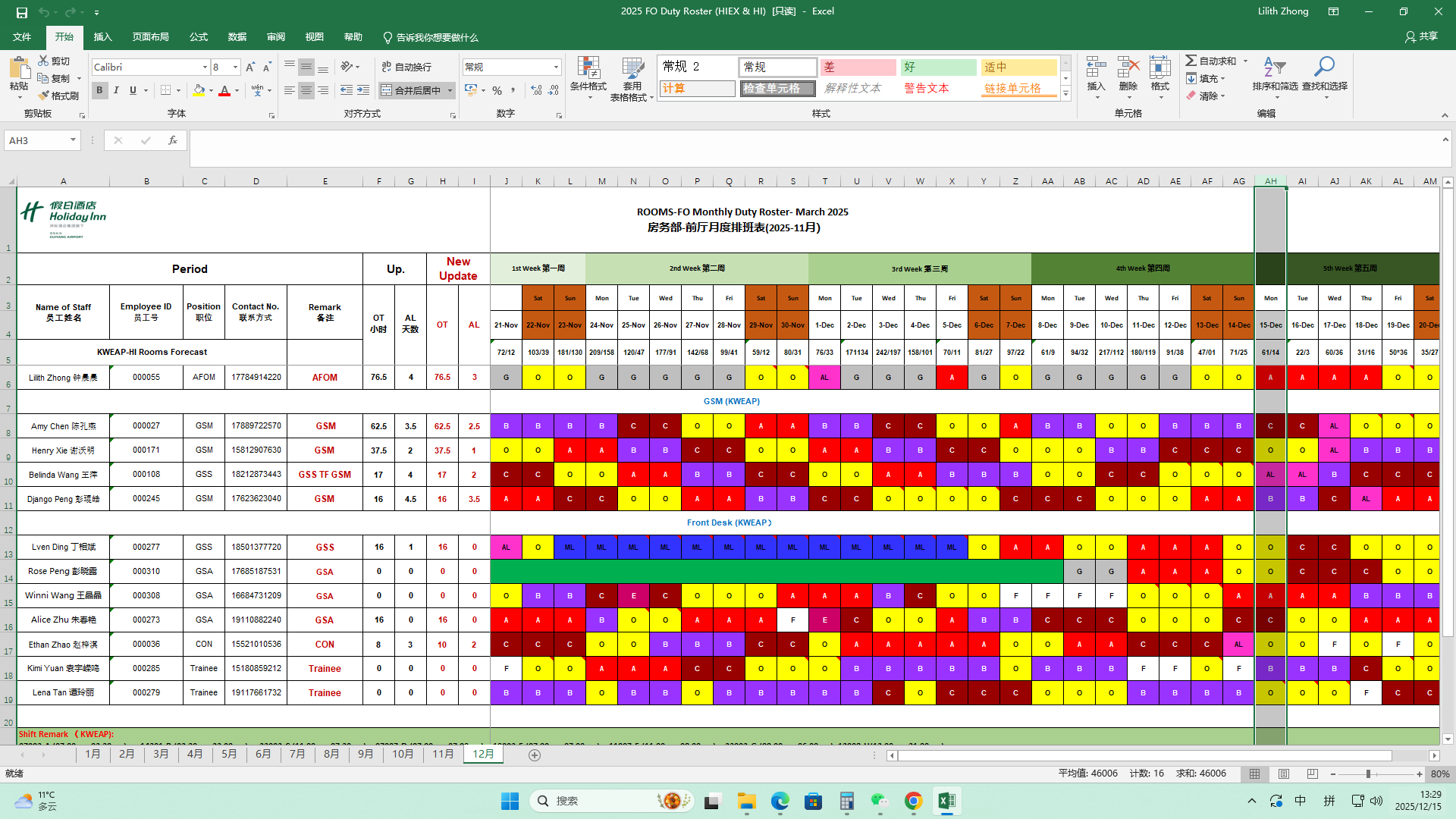The image size is (1456, 819).
Task: Click the 共享 share button
Action: [x=1422, y=36]
